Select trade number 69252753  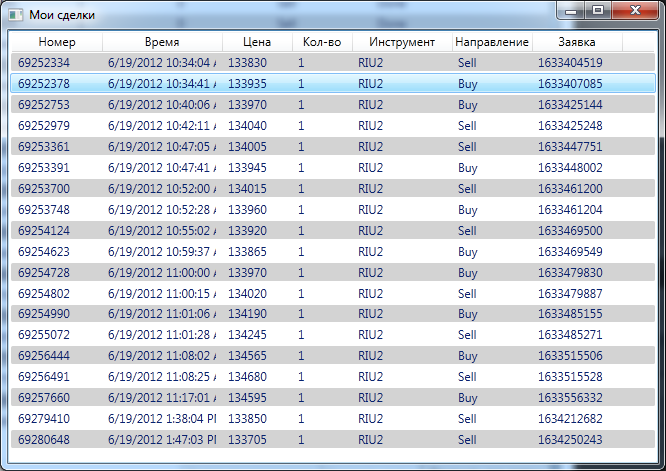[44, 105]
